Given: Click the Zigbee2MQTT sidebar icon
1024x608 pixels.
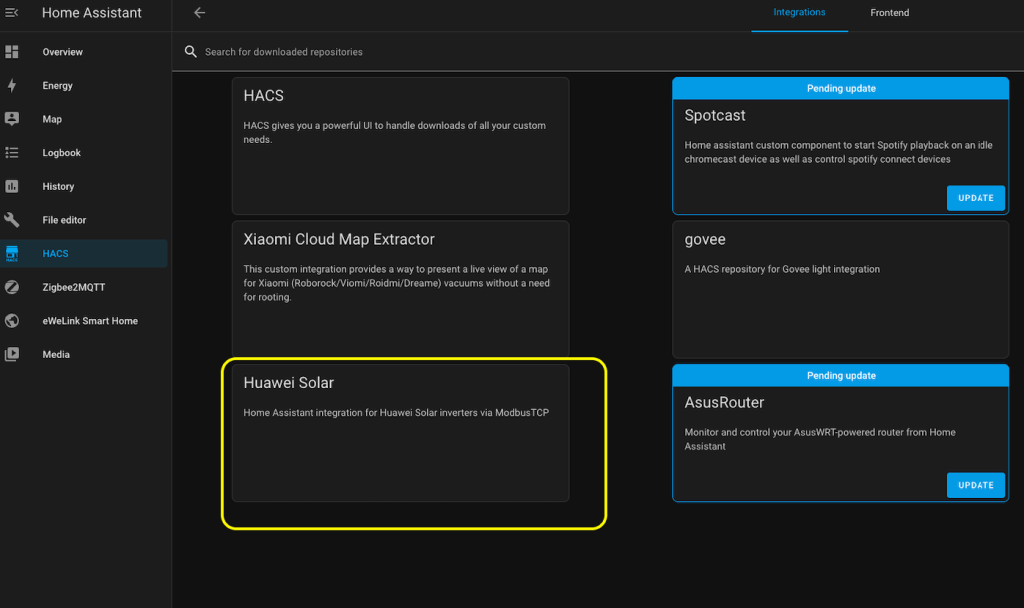Looking at the screenshot, I should pyautogui.click(x=12, y=287).
